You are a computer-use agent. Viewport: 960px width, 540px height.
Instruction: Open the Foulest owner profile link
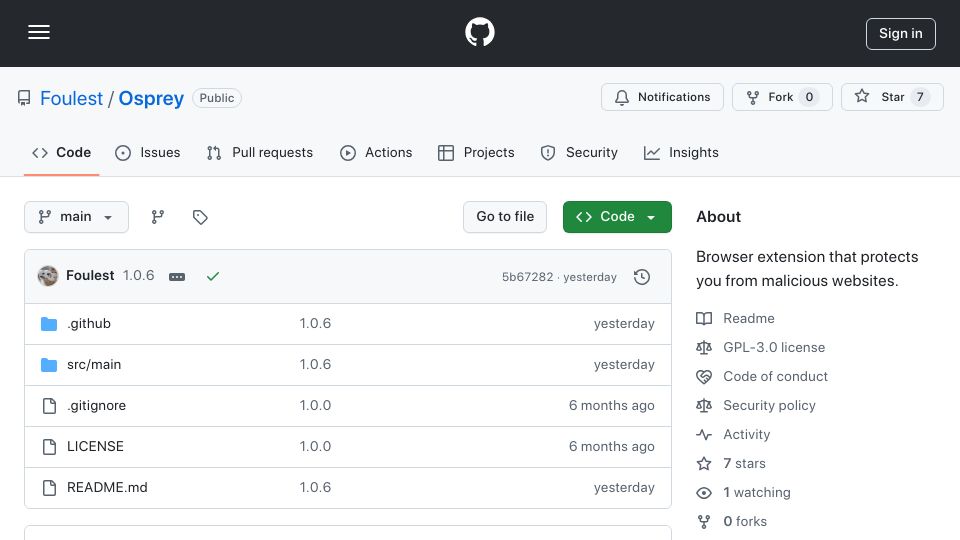coord(71,98)
